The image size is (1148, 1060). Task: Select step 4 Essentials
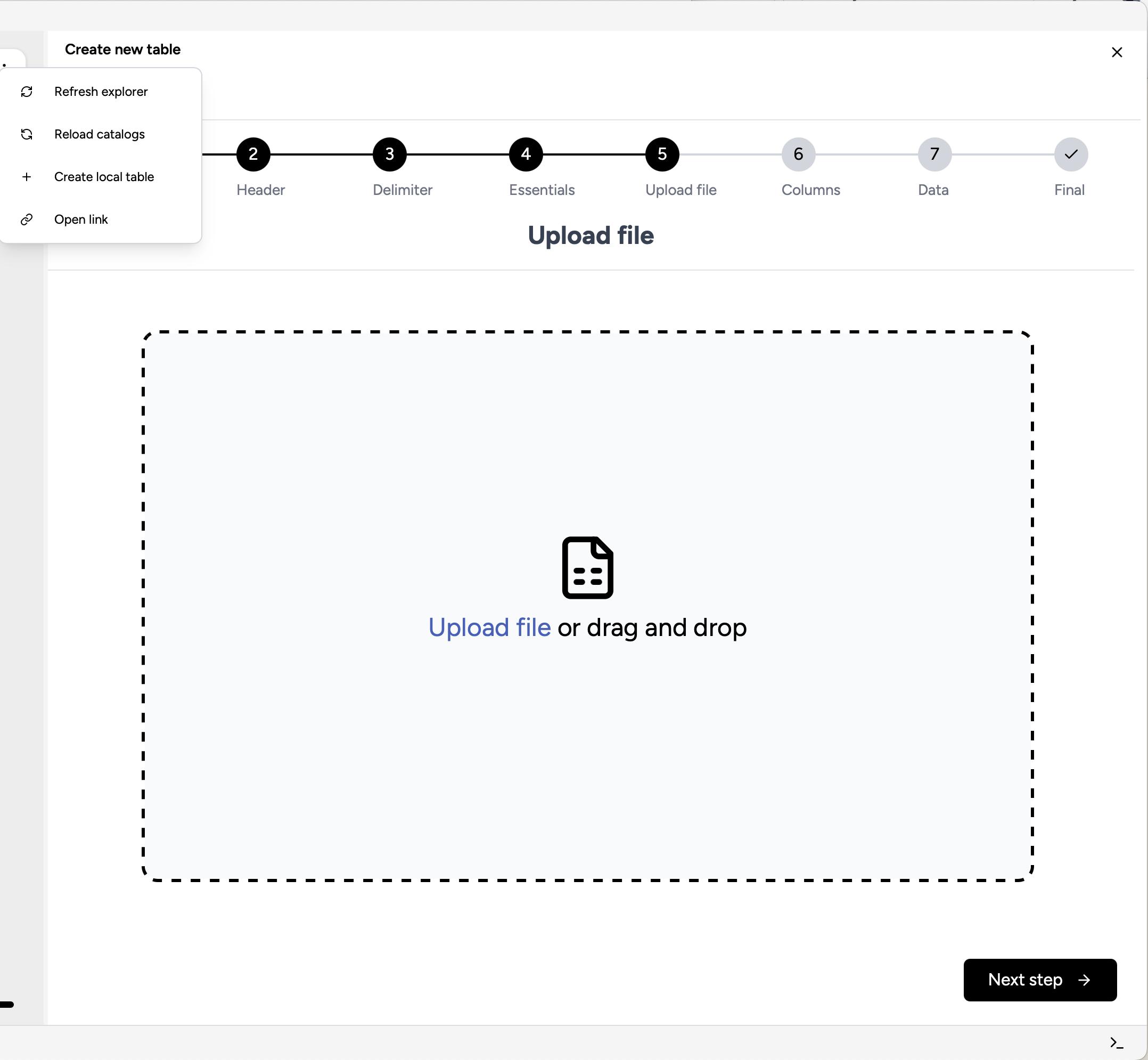coord(526,154)
